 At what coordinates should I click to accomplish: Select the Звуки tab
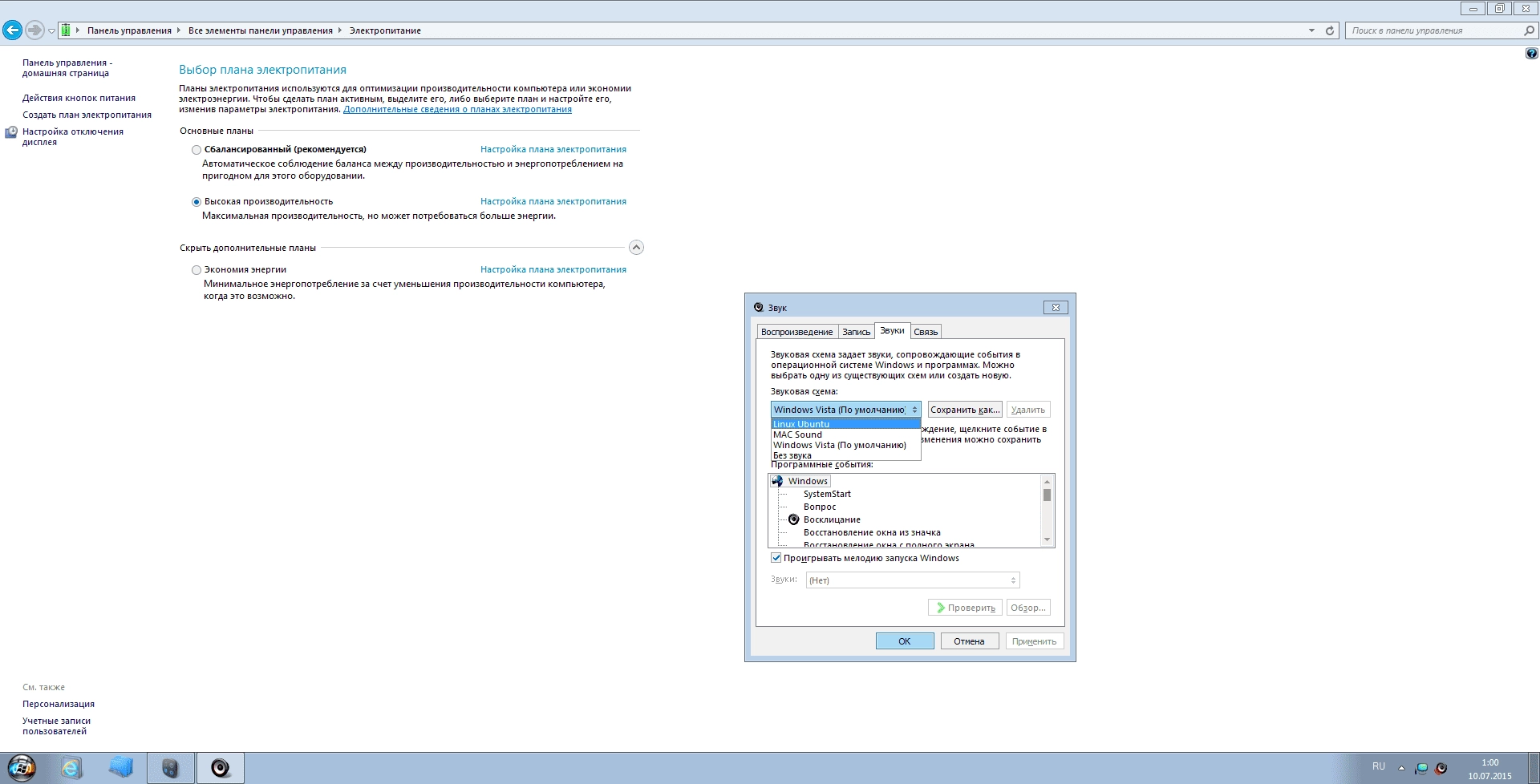[892, 330]
